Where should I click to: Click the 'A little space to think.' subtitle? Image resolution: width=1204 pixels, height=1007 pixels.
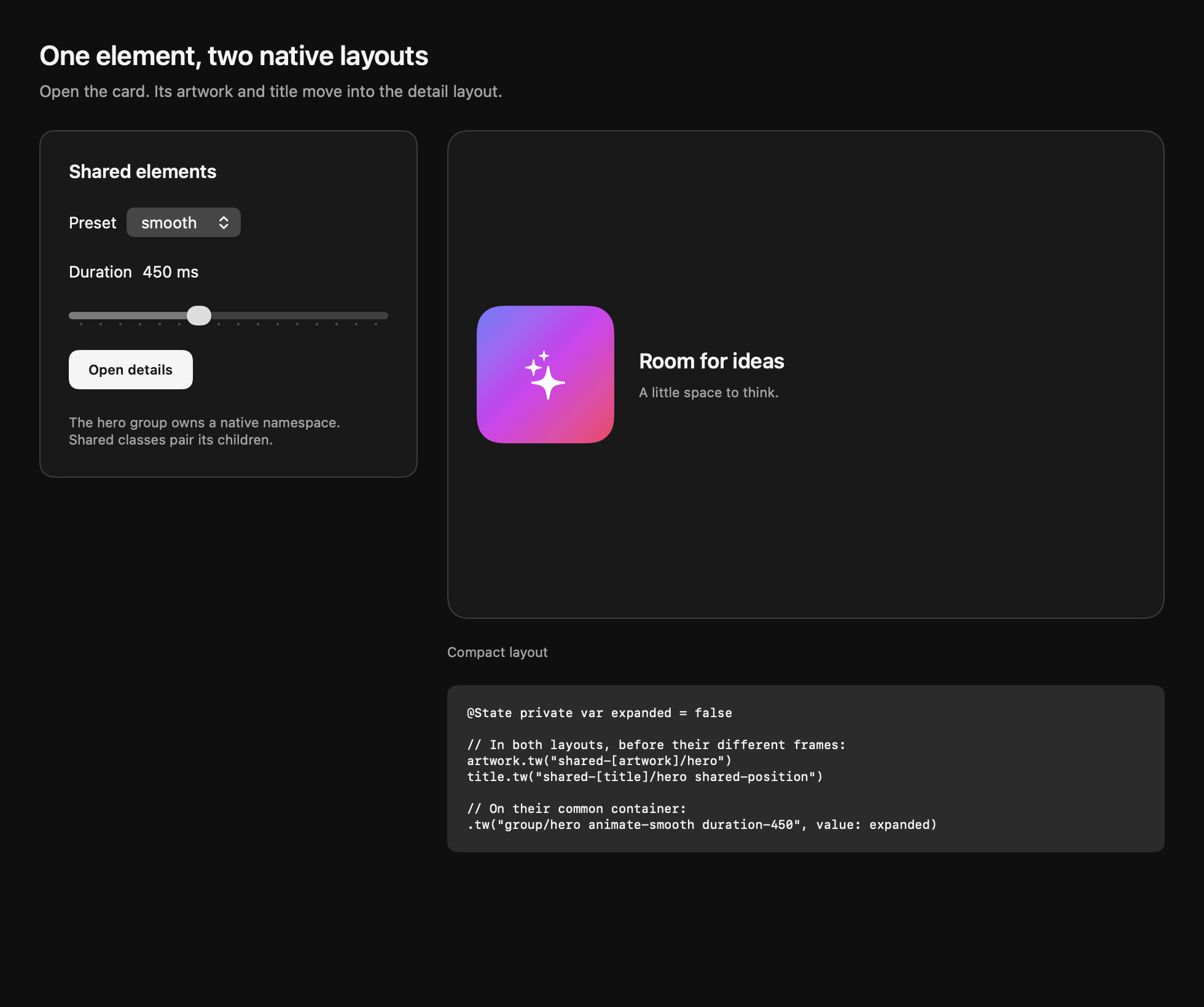pyautogui.click(x=708, y=392)
